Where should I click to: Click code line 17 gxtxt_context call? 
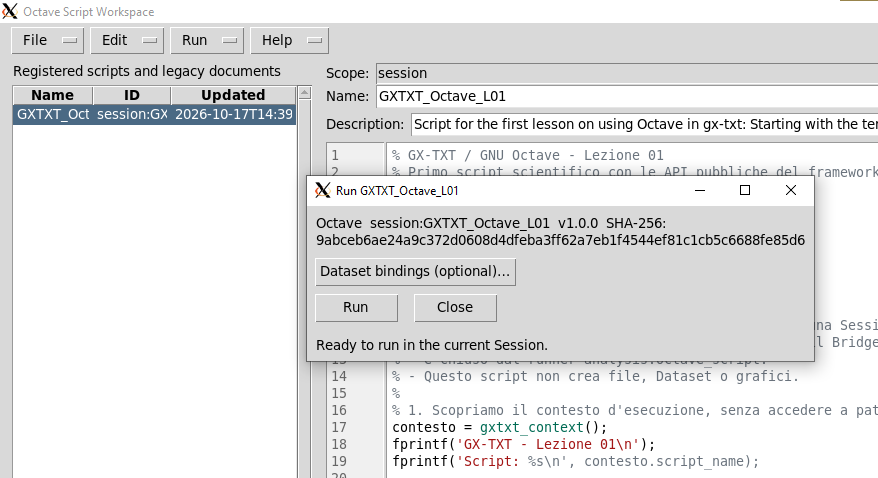coord(499,428)
